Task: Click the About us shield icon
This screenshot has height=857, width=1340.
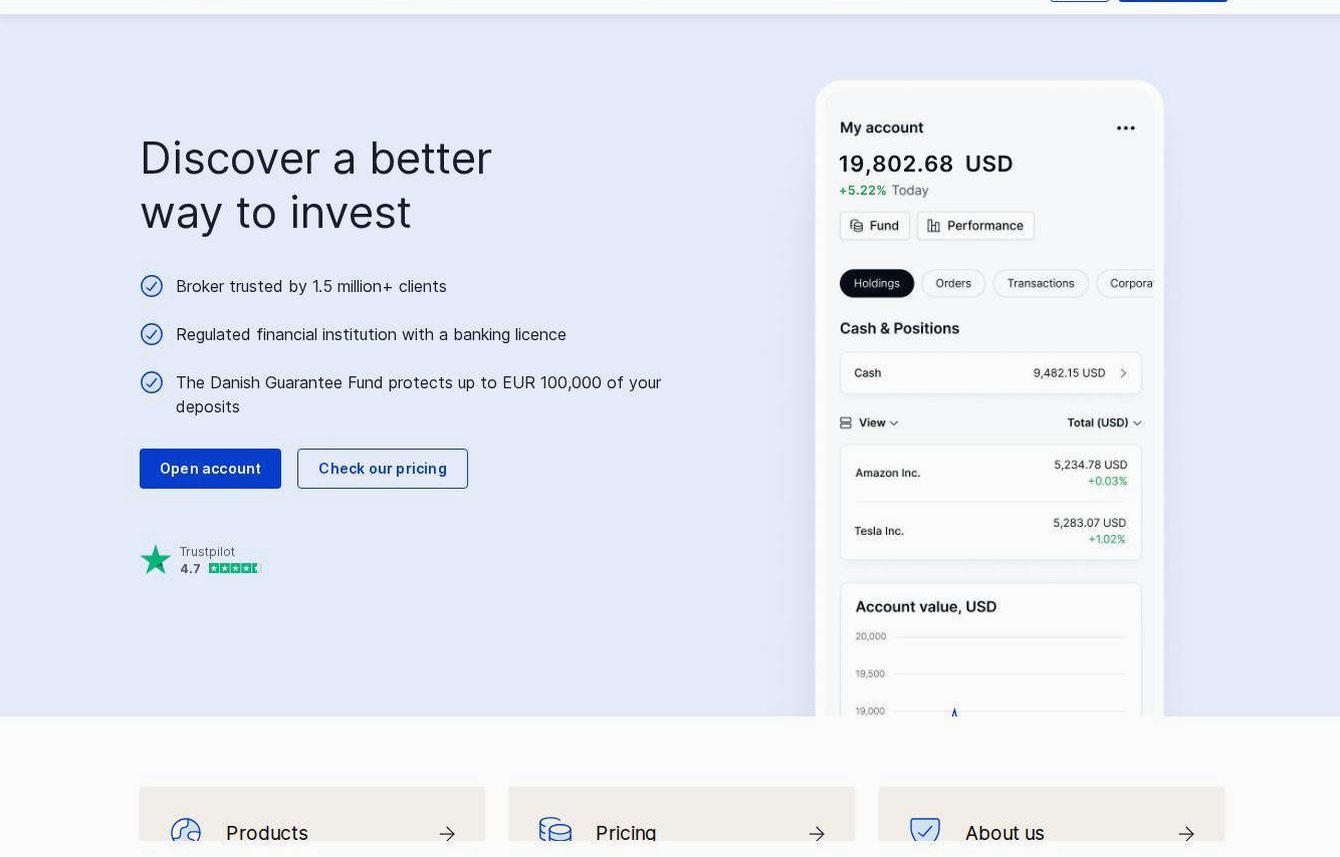Action: coord(925,831)
